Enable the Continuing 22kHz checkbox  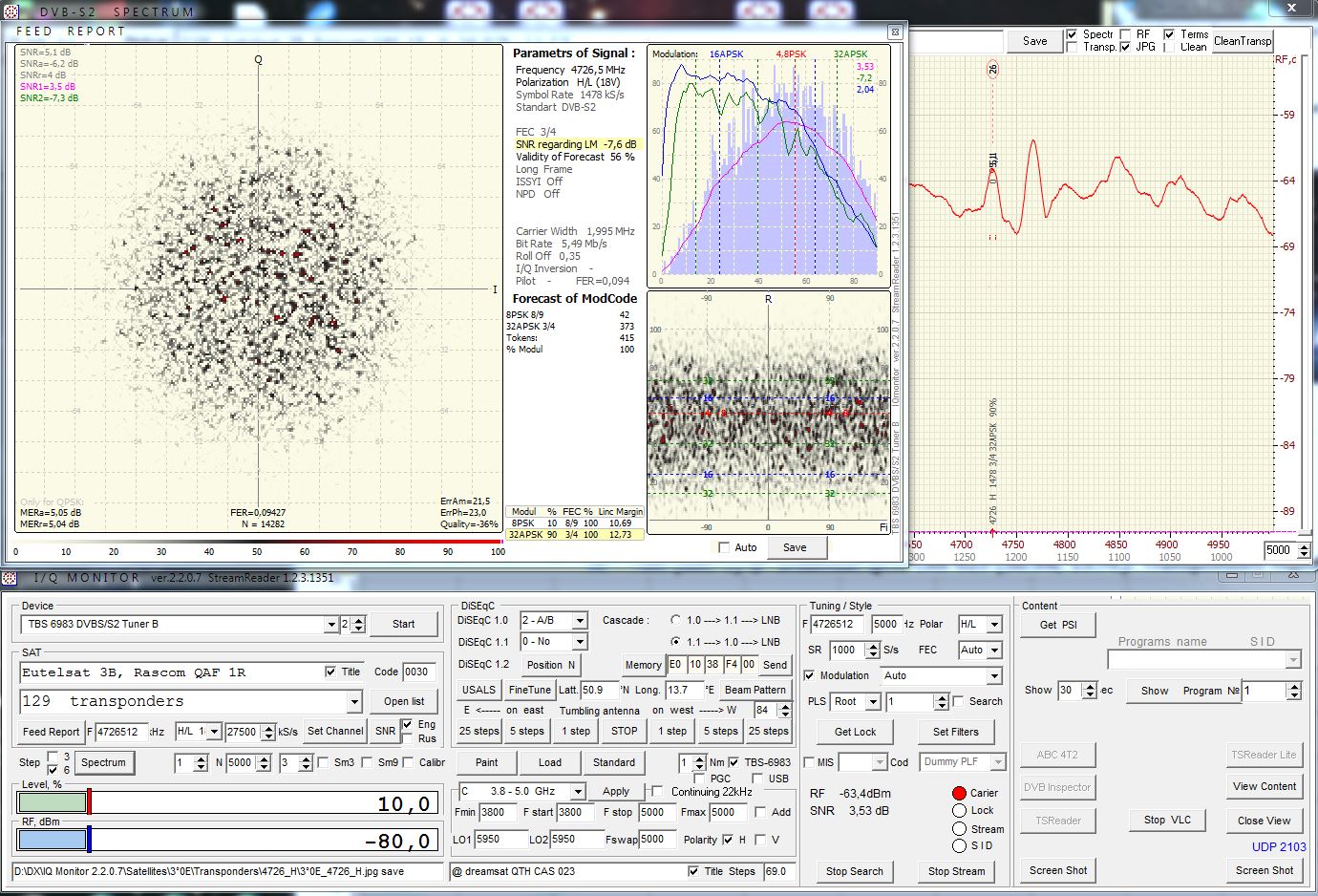click(657, 791)
